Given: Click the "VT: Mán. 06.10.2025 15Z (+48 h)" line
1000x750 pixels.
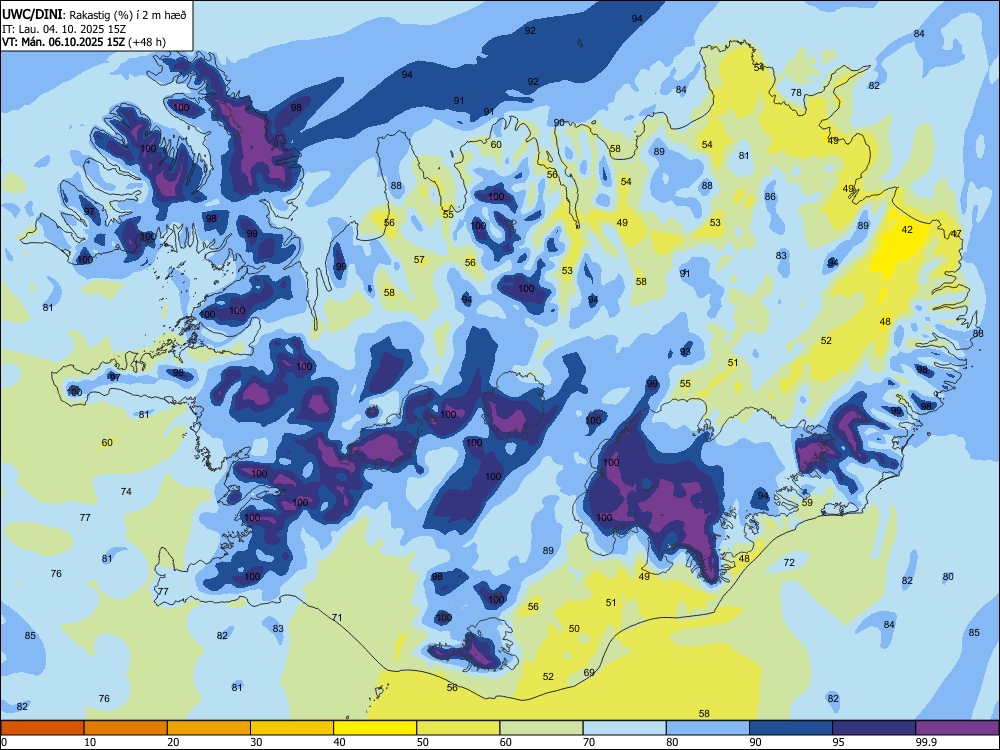Looking at the screenshot, I should point(84,42).
